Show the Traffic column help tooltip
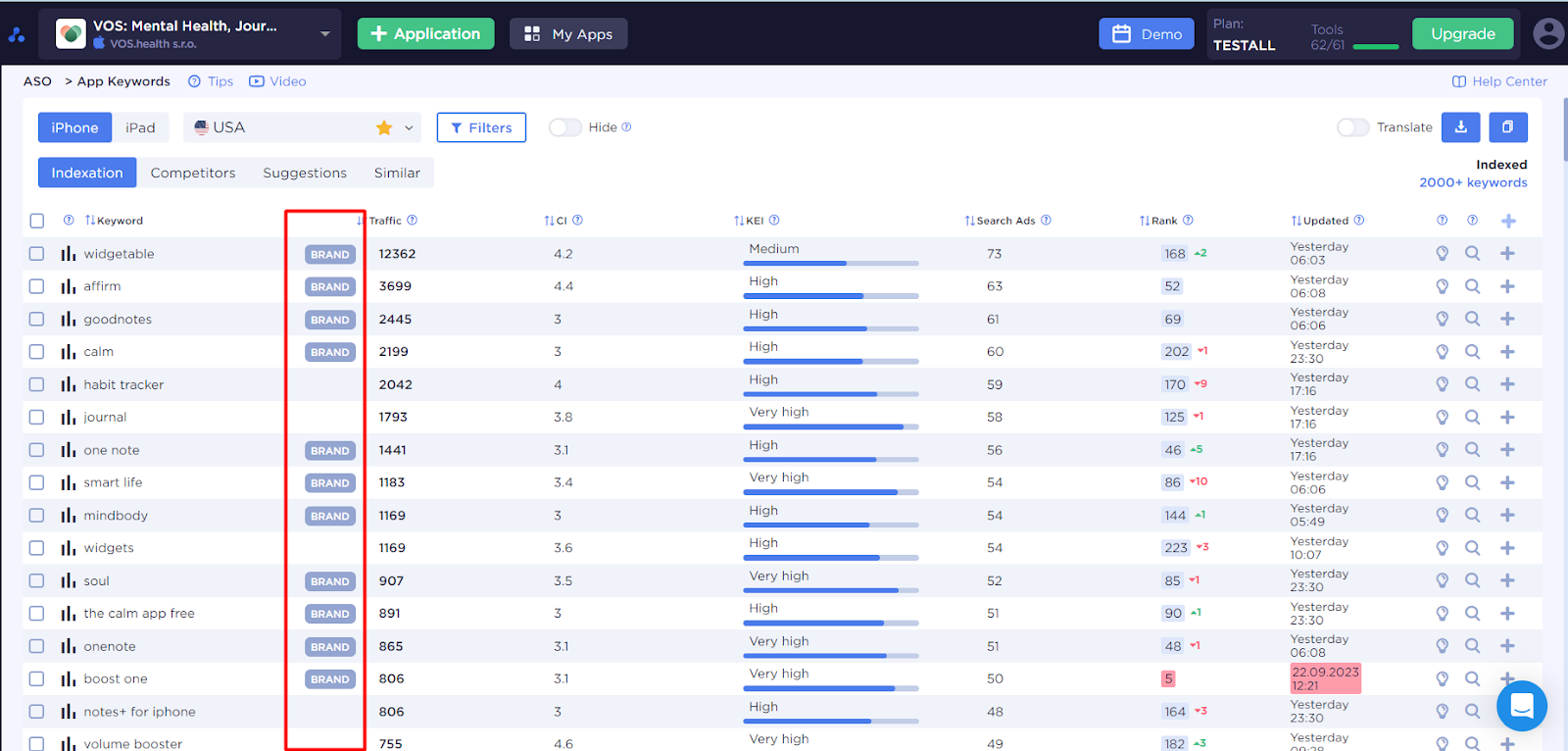This screenshot has height=751, width=1568. pos(413,221)
